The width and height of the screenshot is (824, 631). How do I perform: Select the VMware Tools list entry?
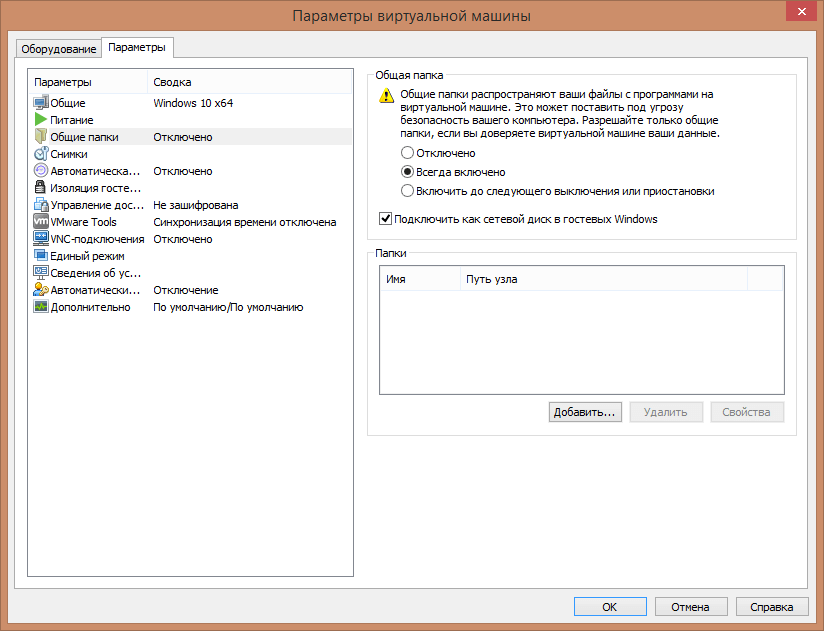83,222
